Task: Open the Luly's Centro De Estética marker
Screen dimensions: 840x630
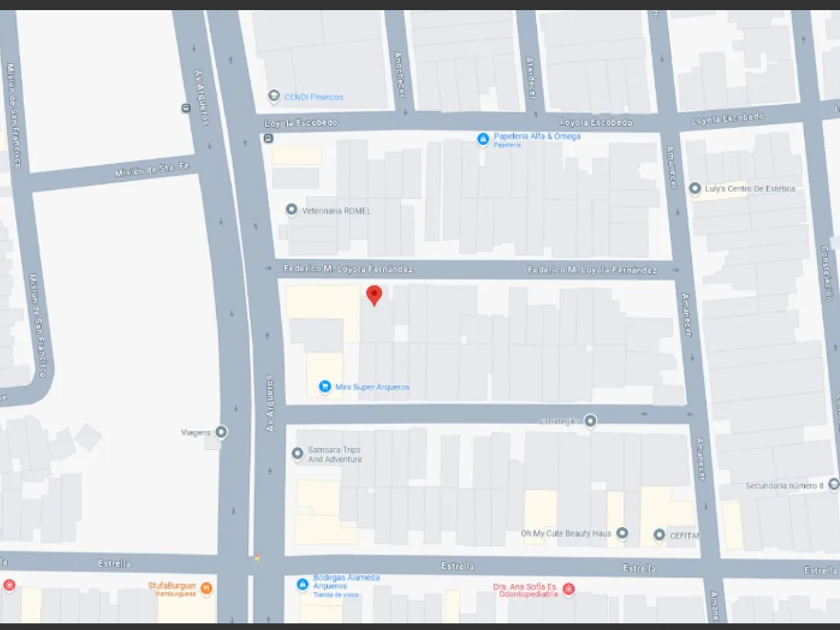Action: [695, 188]
